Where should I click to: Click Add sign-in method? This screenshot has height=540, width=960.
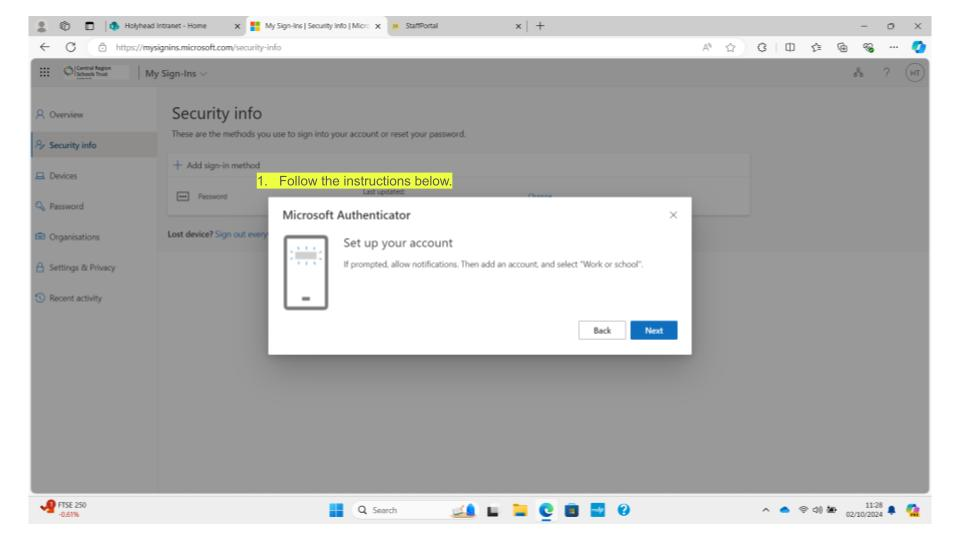point(217,165)
